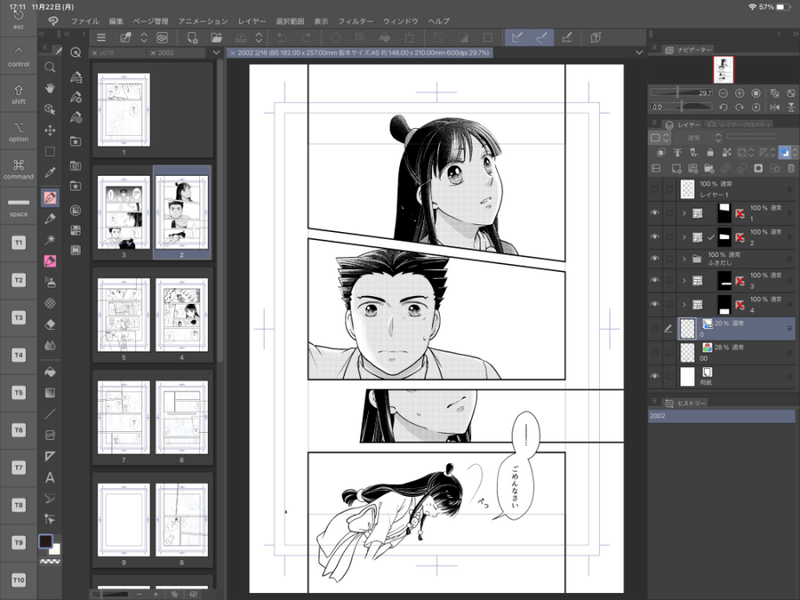
Task: Show the hidden 20% layer
Action: (x=655, y=329)
